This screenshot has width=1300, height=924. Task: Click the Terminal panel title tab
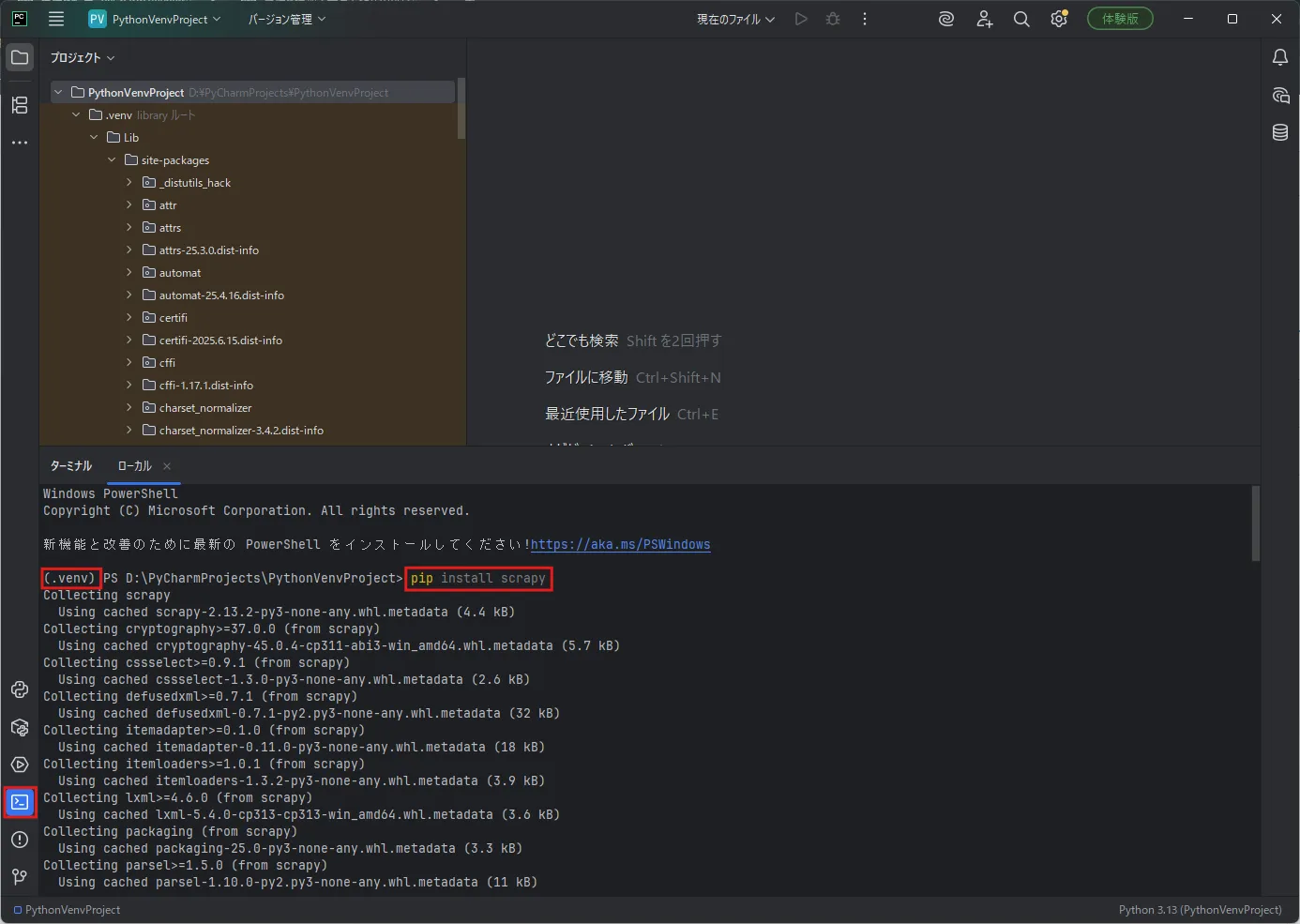71,466
